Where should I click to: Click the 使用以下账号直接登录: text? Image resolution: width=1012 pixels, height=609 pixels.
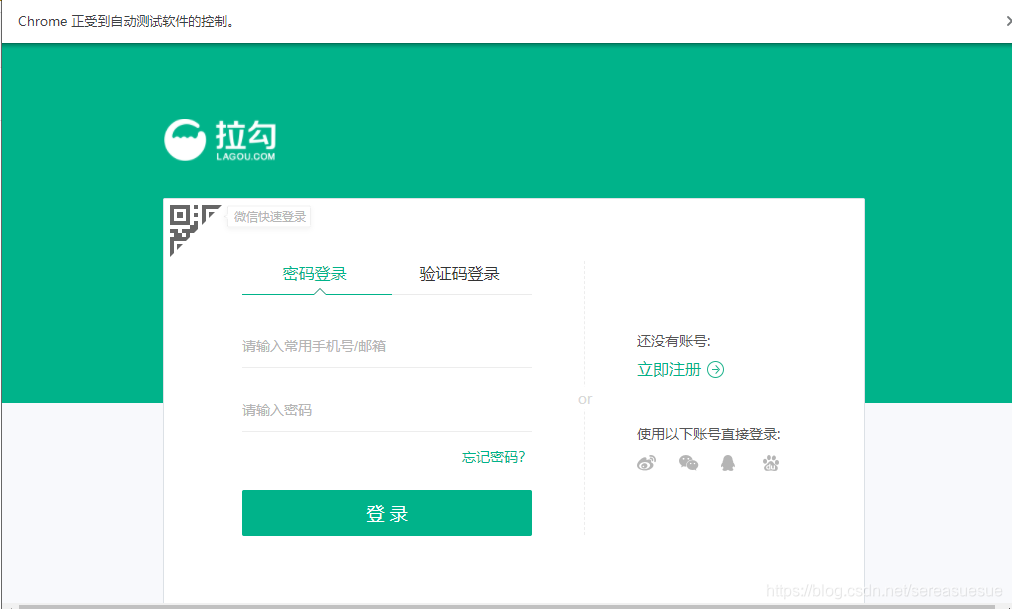click(x=709, y=434)
